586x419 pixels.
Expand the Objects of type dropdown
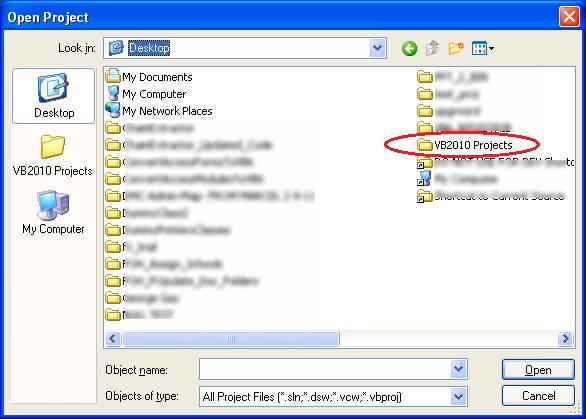click(459, 397)
